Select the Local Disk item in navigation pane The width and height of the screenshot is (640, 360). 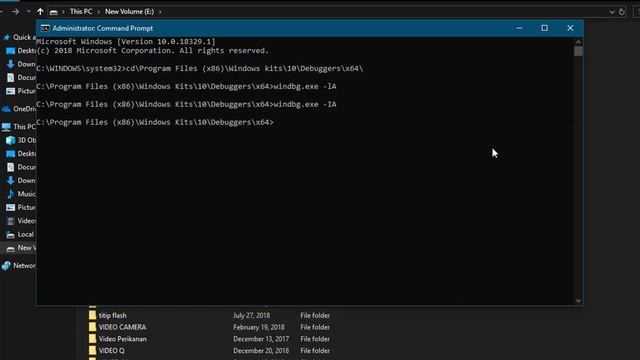pyautogui.click(x=20, y=234)
